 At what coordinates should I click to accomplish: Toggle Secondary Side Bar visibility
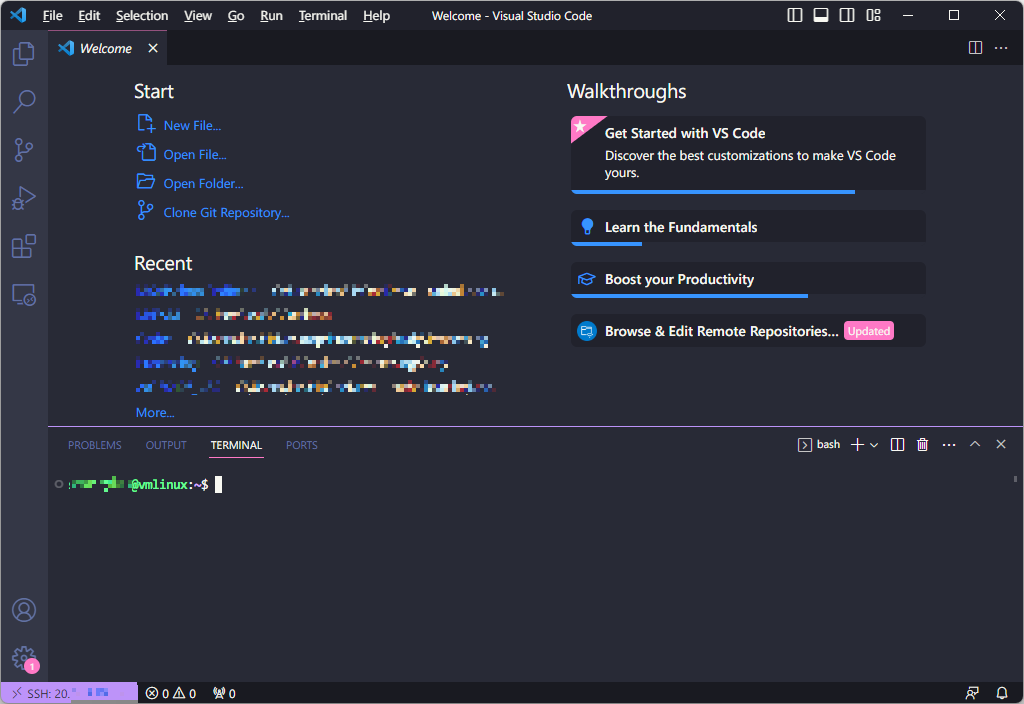coord(847,15)
